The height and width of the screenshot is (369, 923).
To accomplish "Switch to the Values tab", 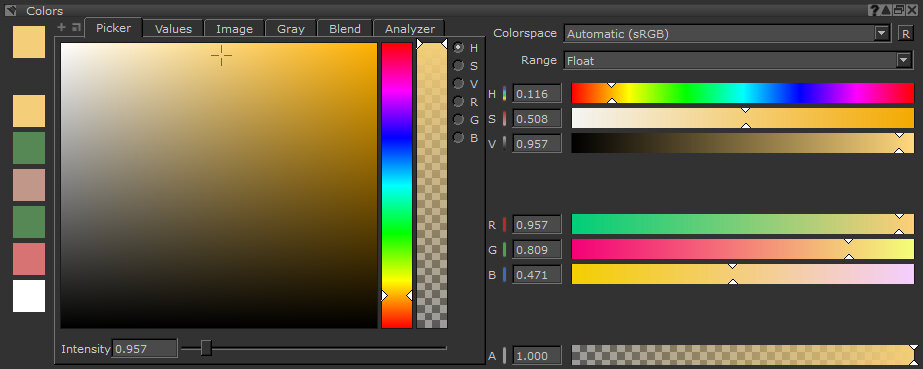I will [x=173, y=29].
